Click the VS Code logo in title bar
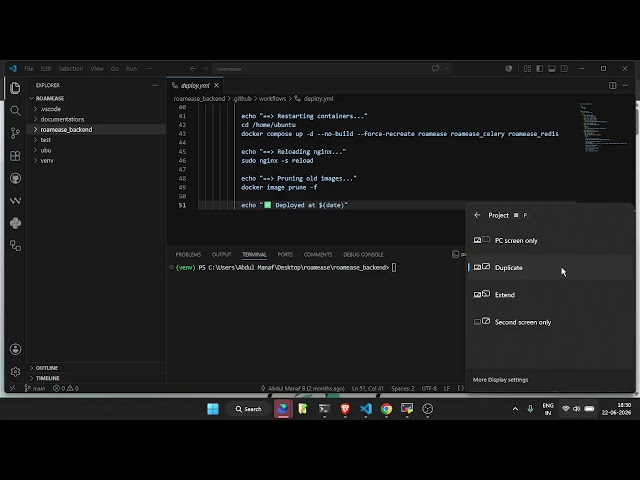This screenshot has width=640, height=480. [13, 69]
